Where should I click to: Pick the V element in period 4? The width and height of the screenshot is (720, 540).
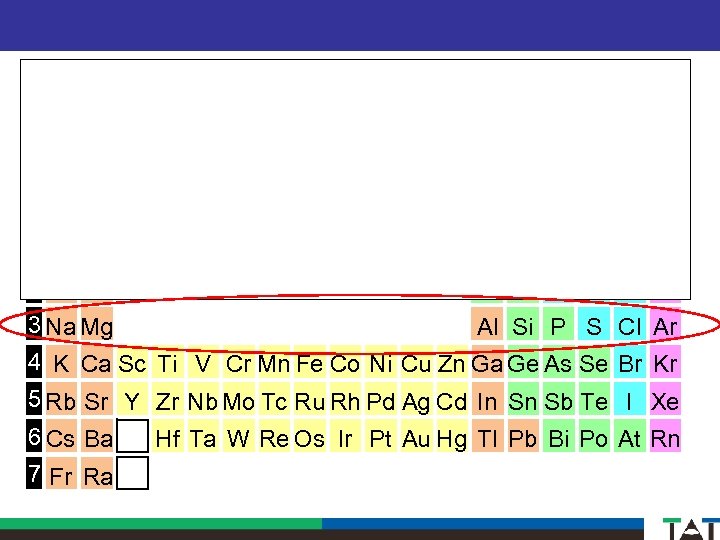click(203, 362)
